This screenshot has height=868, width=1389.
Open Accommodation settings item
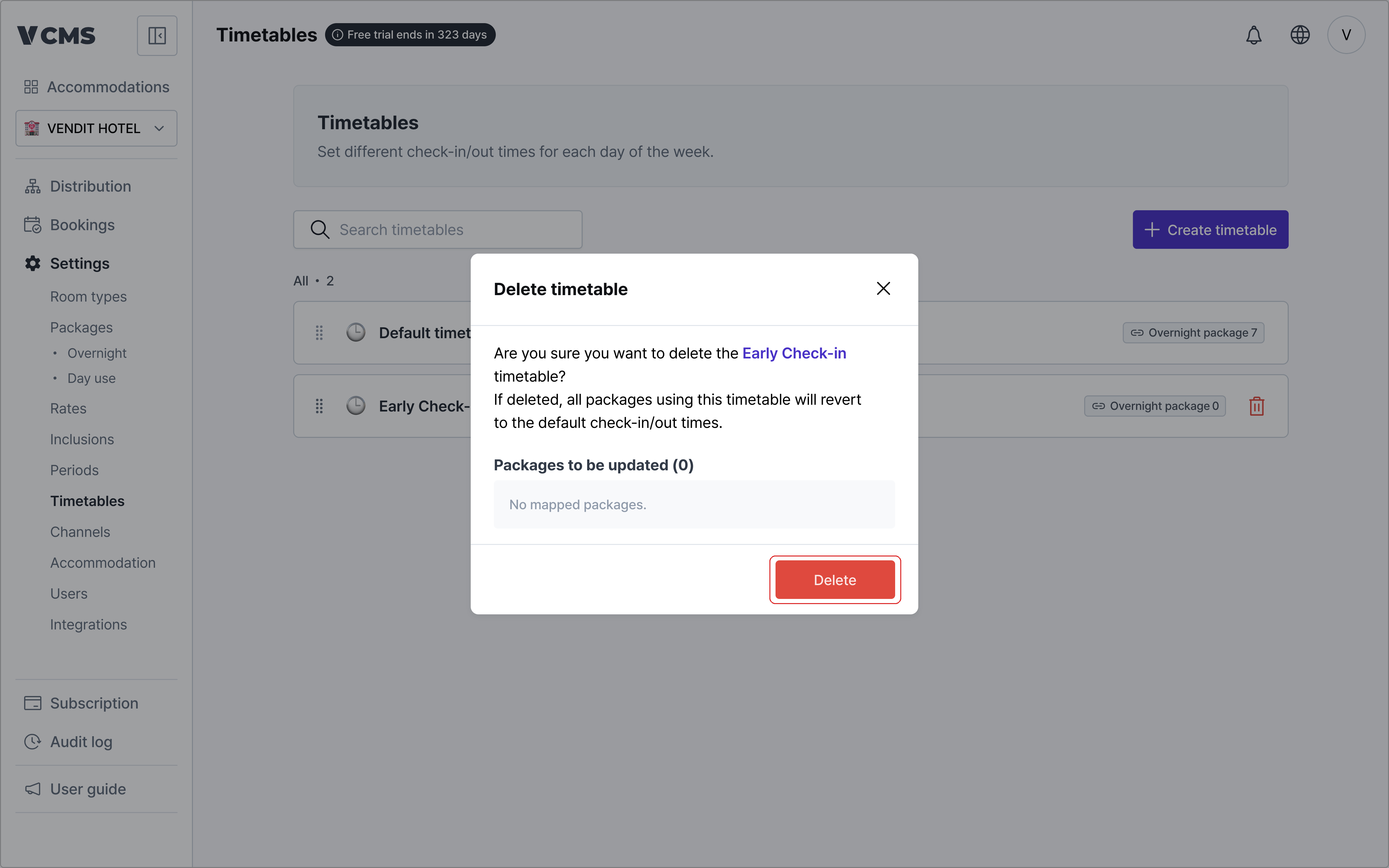[x=103, y=563]
